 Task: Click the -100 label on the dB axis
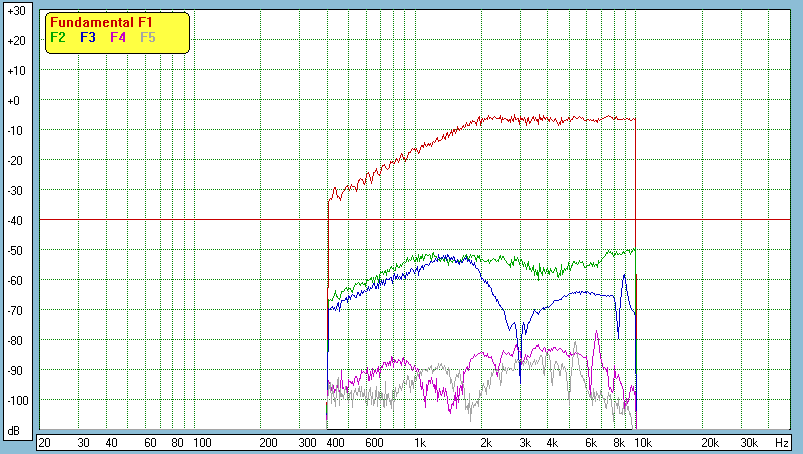pyautogui.click(x=15, y=401)
